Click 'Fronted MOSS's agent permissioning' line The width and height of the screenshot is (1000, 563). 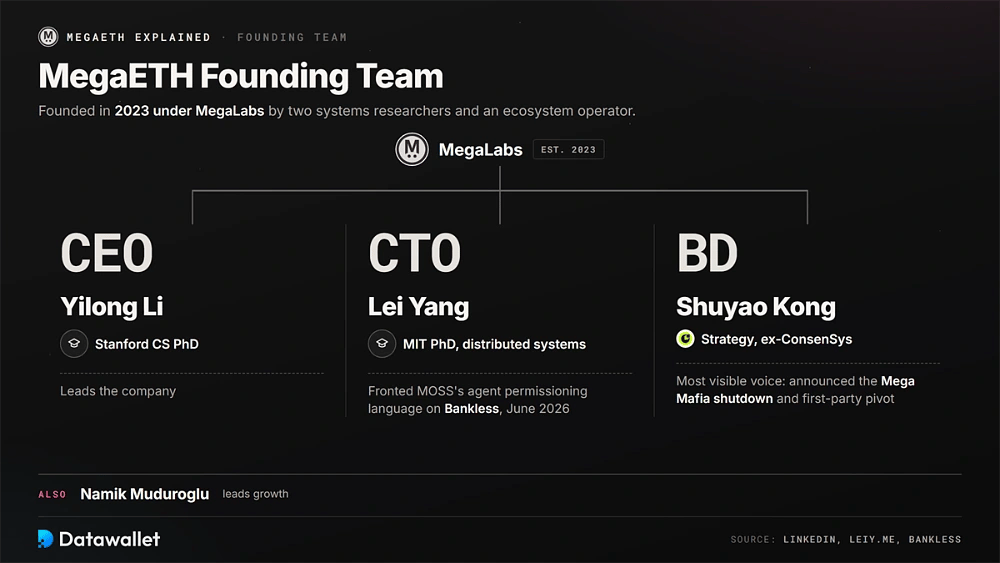tap(478, 391)
